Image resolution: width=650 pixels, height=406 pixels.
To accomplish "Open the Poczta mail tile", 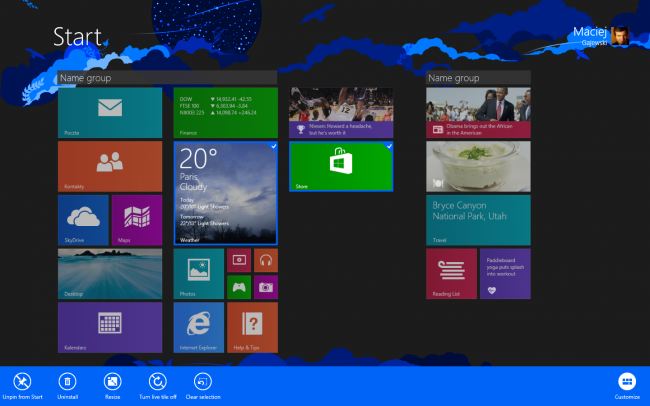I will [110, 112].
